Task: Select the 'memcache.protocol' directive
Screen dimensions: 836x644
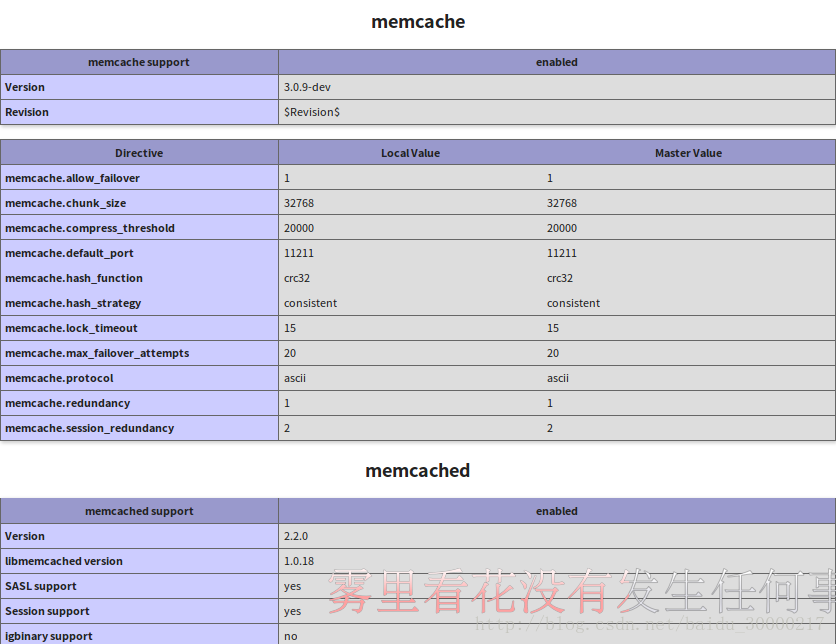Action: pos(59,379)
